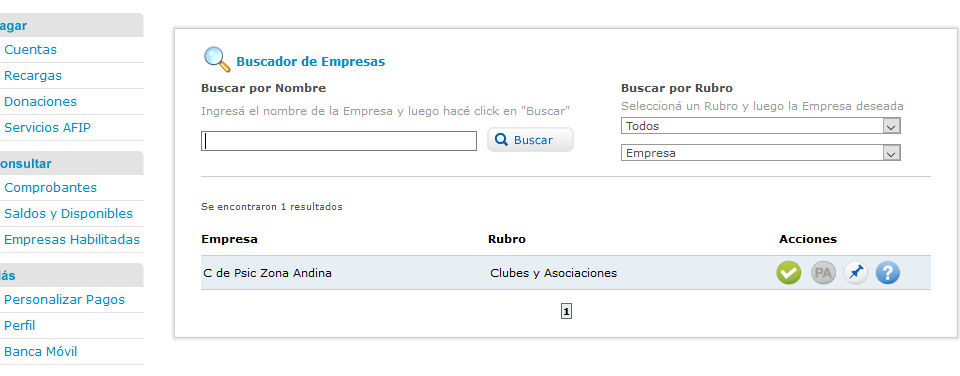Image resolution: width=960 pixels, height=376 pixels.
Task: Go to Donaciones
Action: click(40, 102)
